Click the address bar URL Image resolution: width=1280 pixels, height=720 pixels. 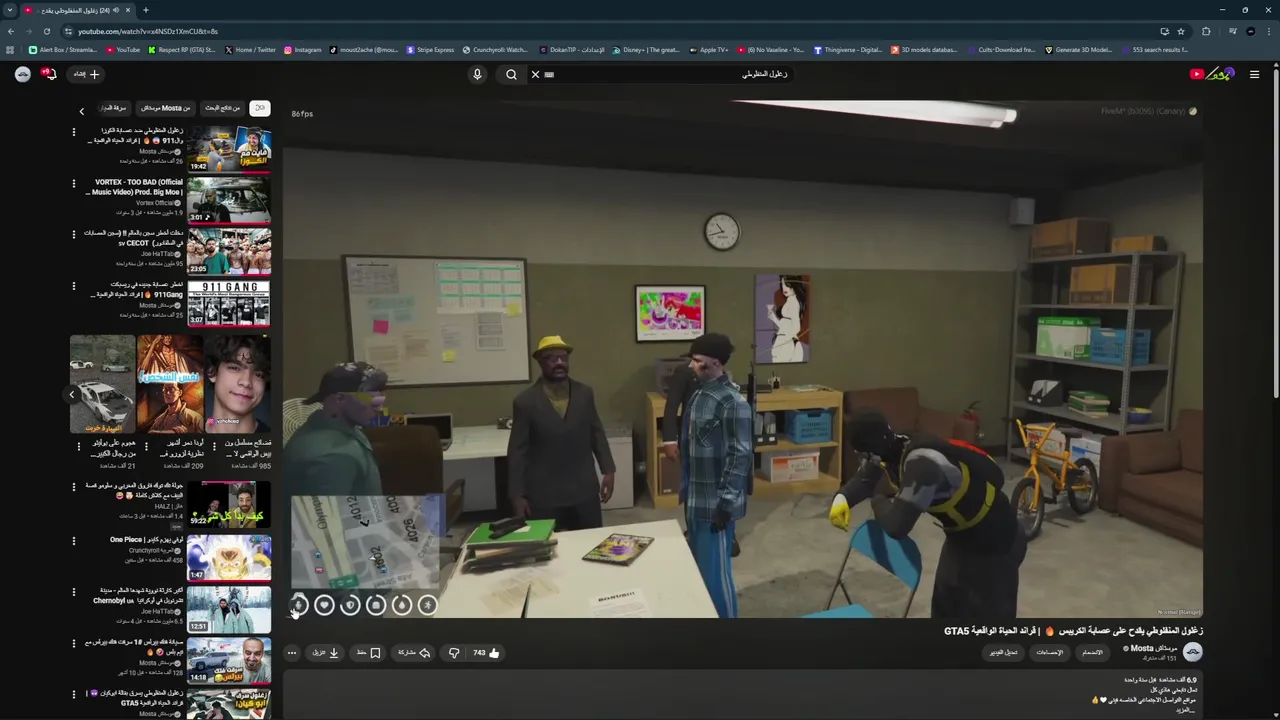click(x=147, y=31)
